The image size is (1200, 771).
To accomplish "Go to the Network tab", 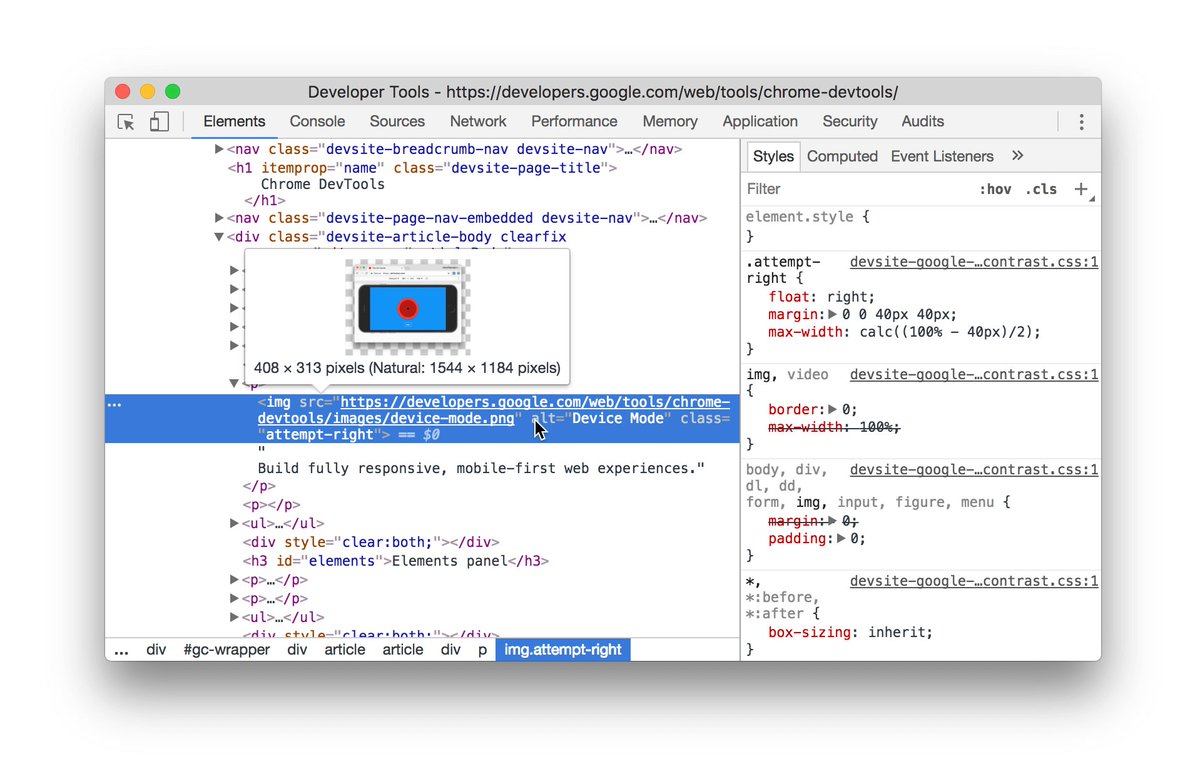I will click(478, 122).
